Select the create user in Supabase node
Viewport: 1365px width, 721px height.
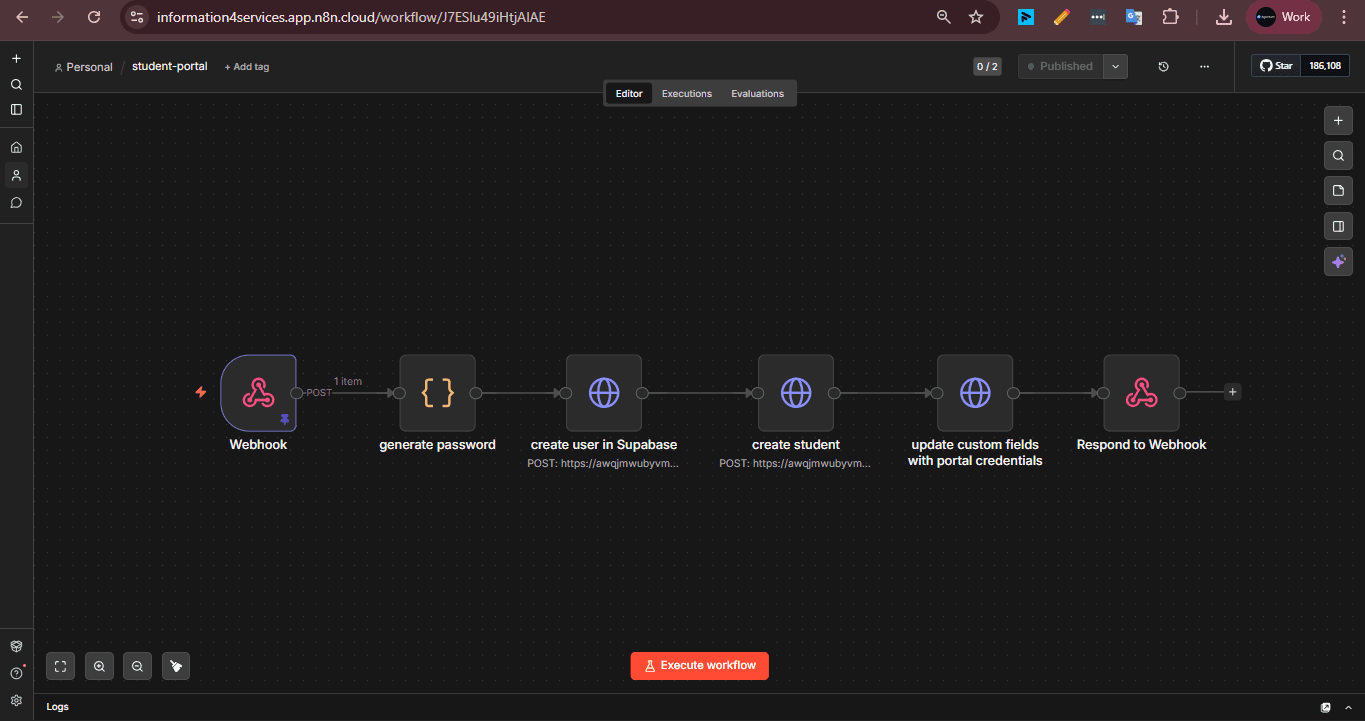coord(604,393)
